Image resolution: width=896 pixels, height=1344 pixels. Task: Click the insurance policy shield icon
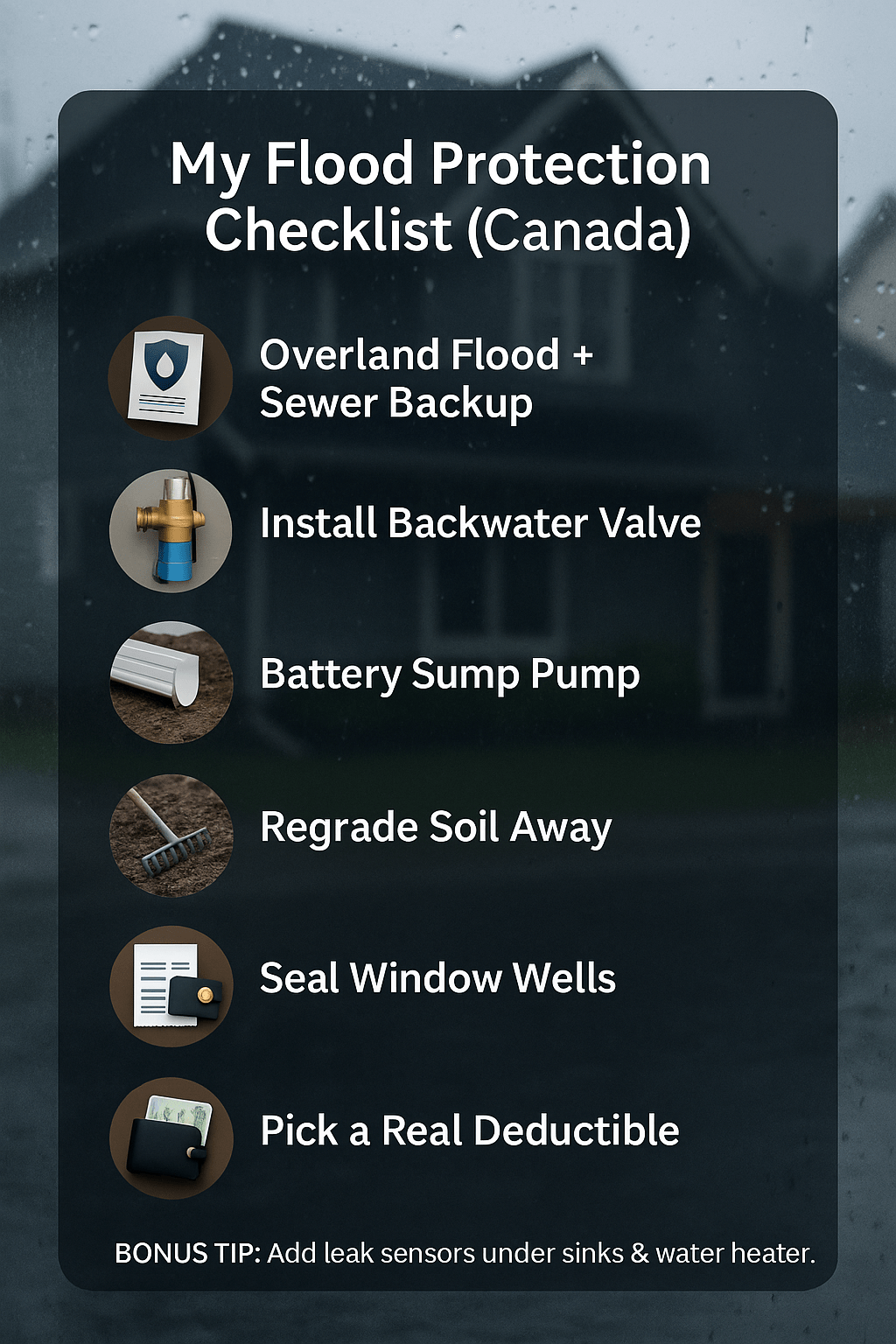[171, 378]
